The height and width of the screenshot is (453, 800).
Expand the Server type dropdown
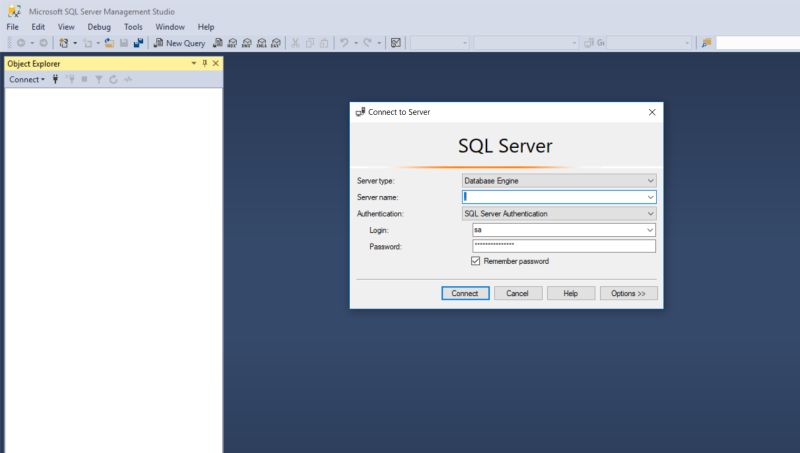pyautogui.click(x=651, y=181)
